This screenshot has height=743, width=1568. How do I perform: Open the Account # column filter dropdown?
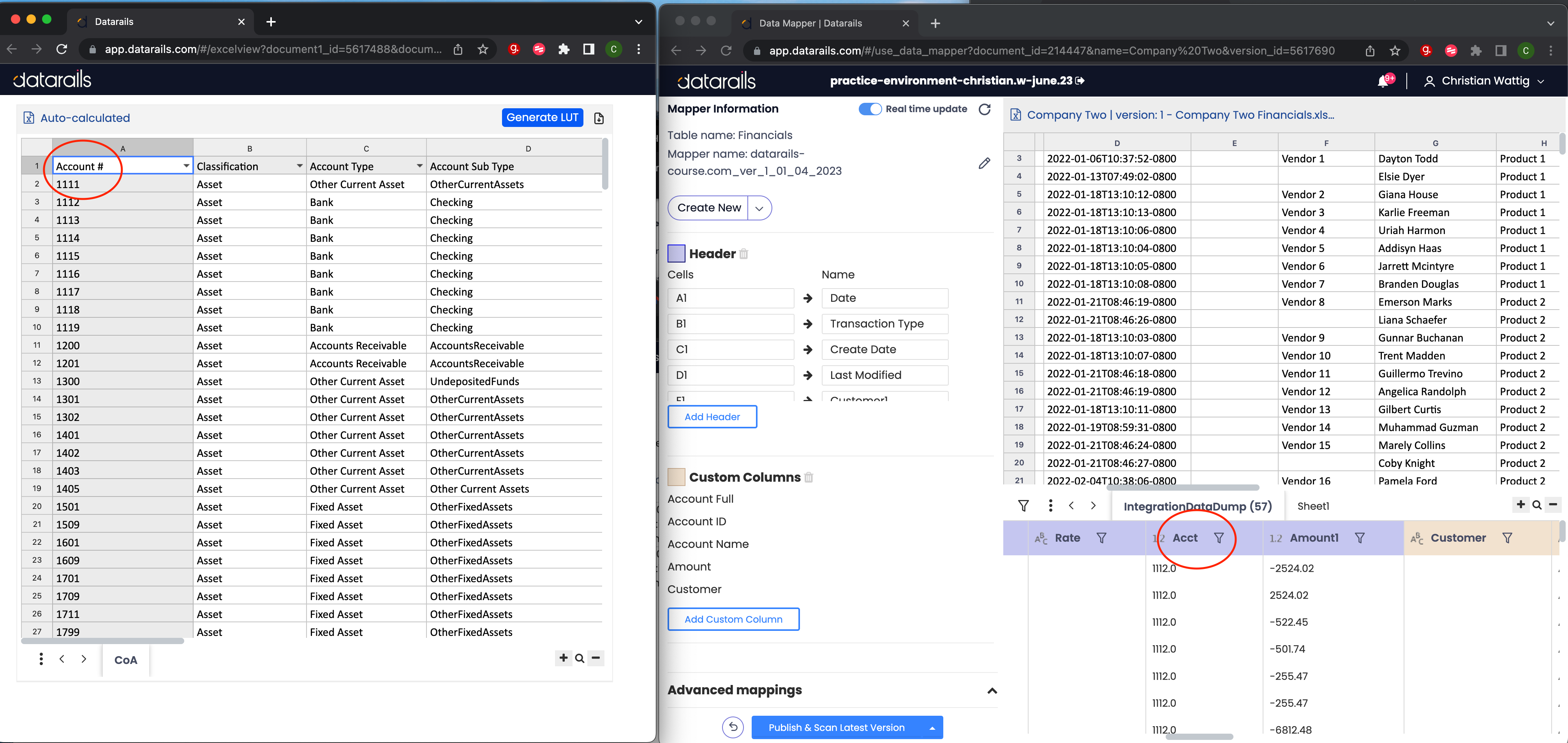click(186, 166)
